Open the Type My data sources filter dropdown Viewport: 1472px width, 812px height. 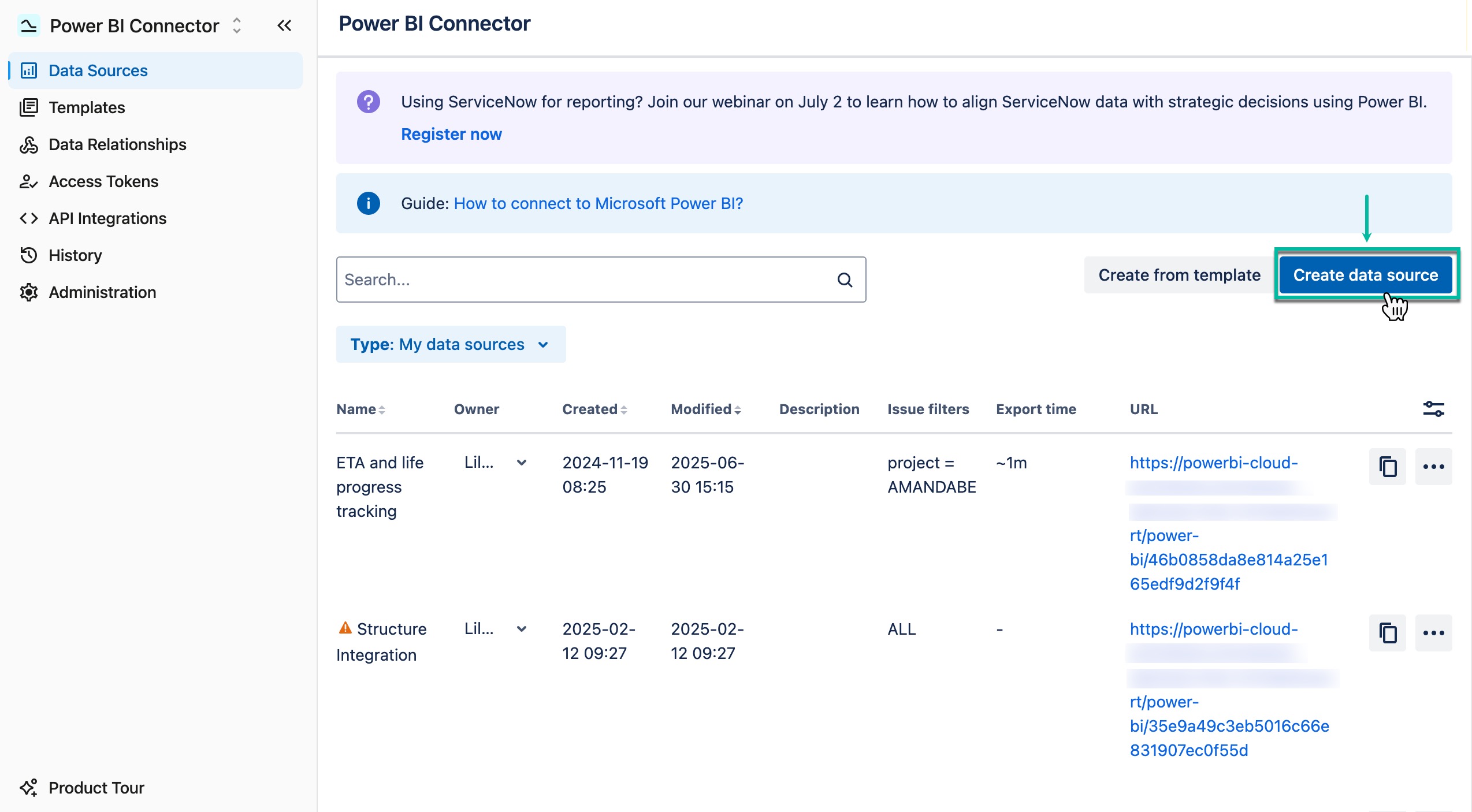point(451,344)
